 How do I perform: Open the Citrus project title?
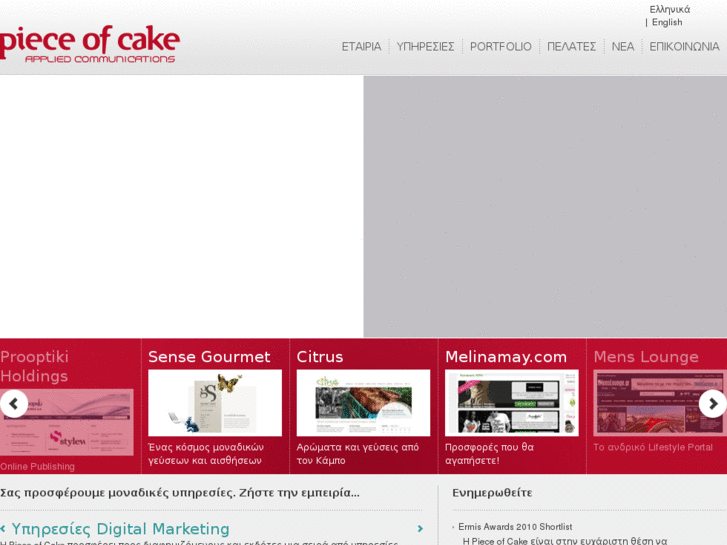click(x=320, y=357)
